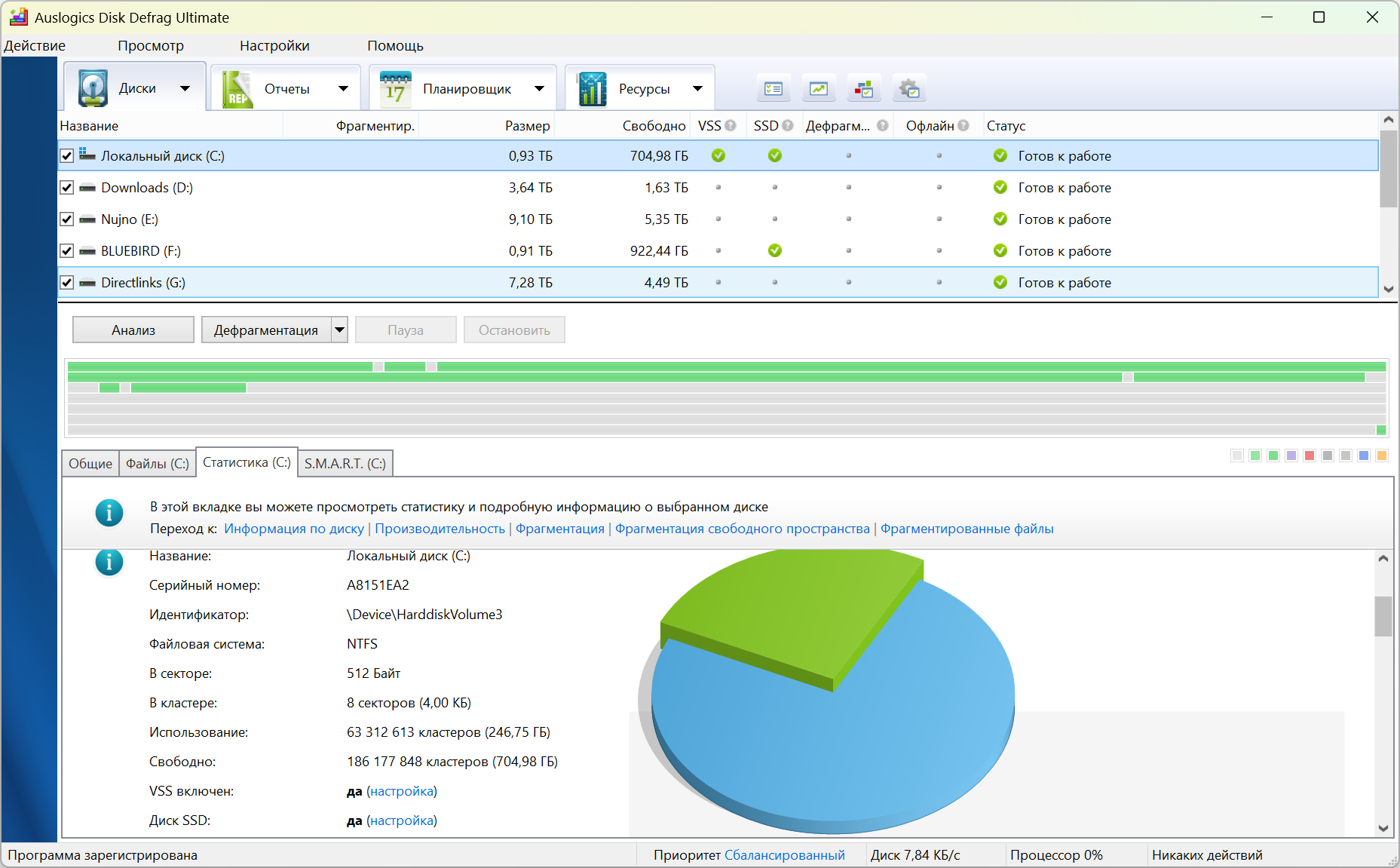This screenshot has width=1400, height=868.
Task: Click the statistics panel scrollbar thumb
Action: [x=1383, y=616]
